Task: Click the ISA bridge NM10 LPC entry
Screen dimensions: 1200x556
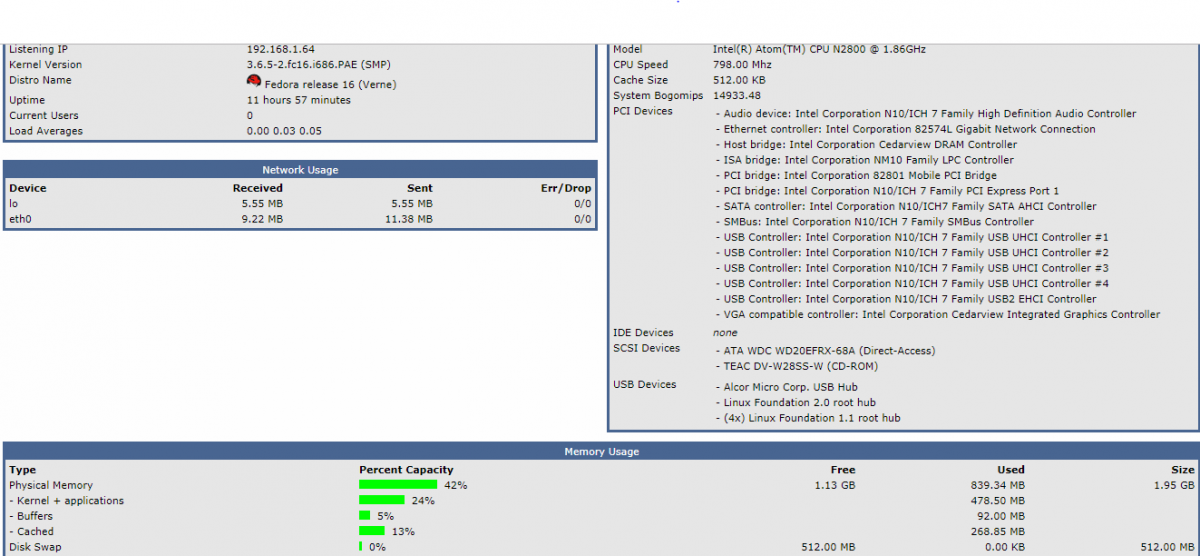Action: 865,160
